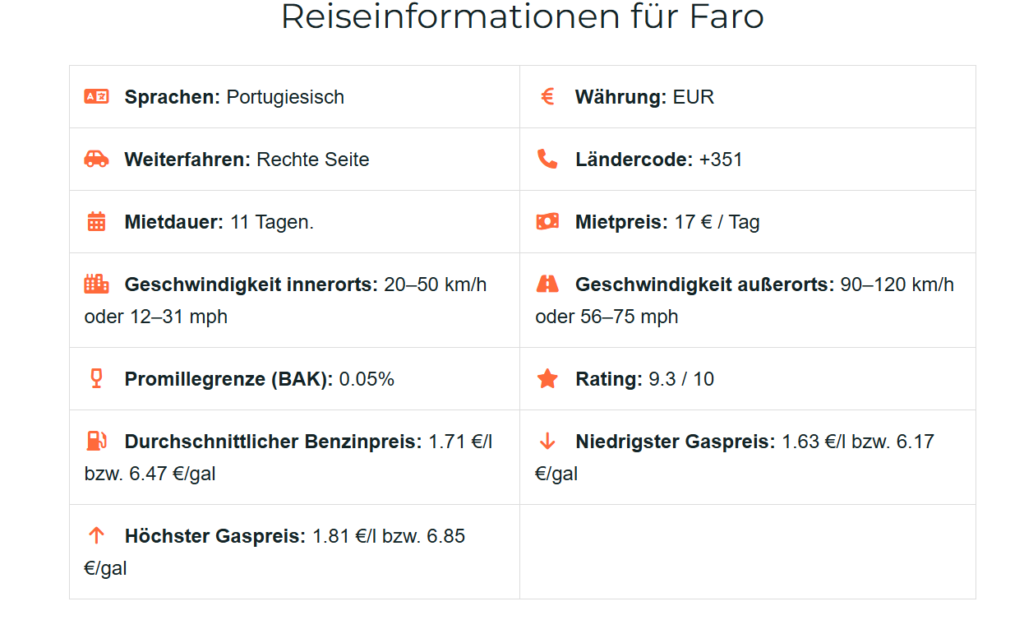This screenshot has height=620, width=1024.
Task: Click the euro icon beside Währung
Action: tap(547, 97)
